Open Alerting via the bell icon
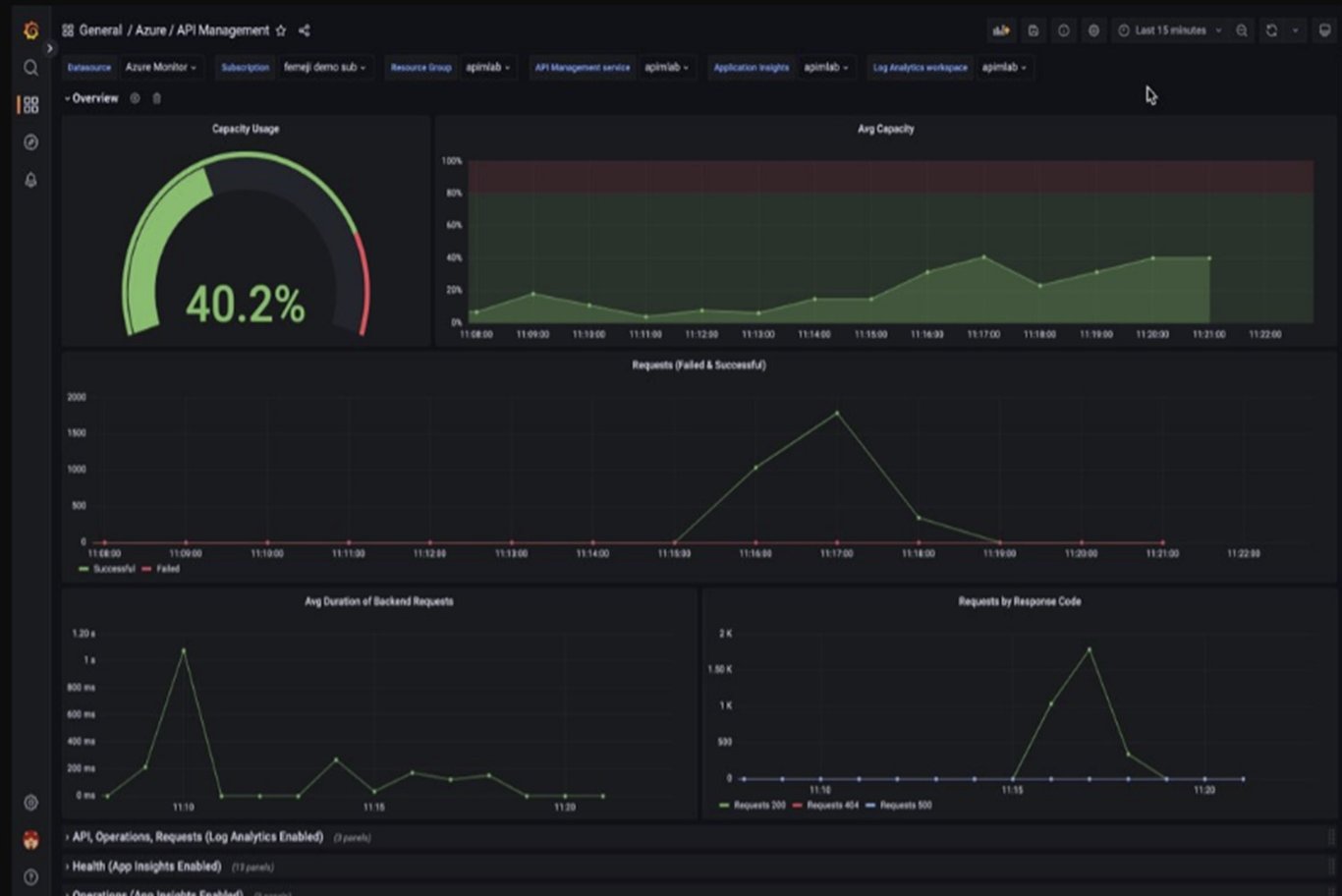1342x896 pixels. (30, 180)
